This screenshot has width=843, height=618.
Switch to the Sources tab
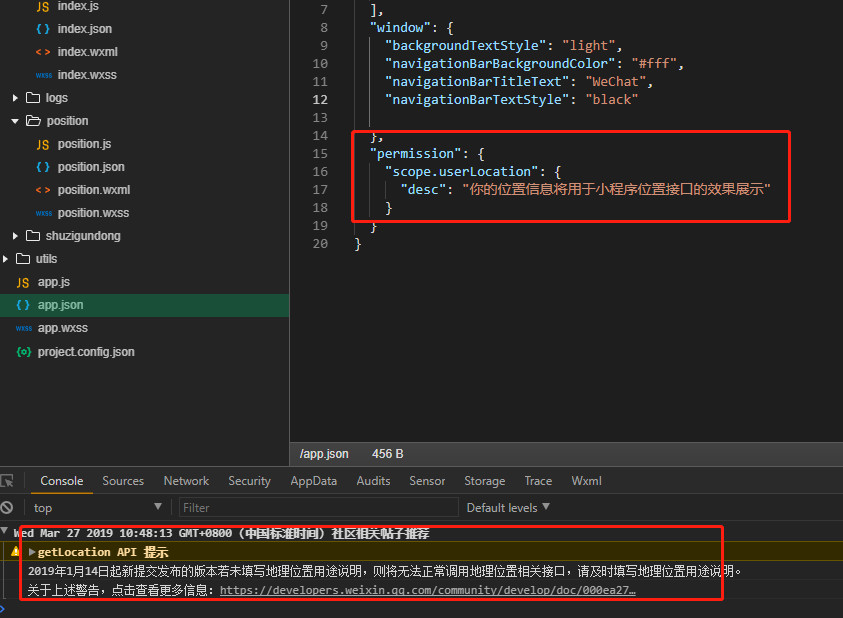click(123, 481)
